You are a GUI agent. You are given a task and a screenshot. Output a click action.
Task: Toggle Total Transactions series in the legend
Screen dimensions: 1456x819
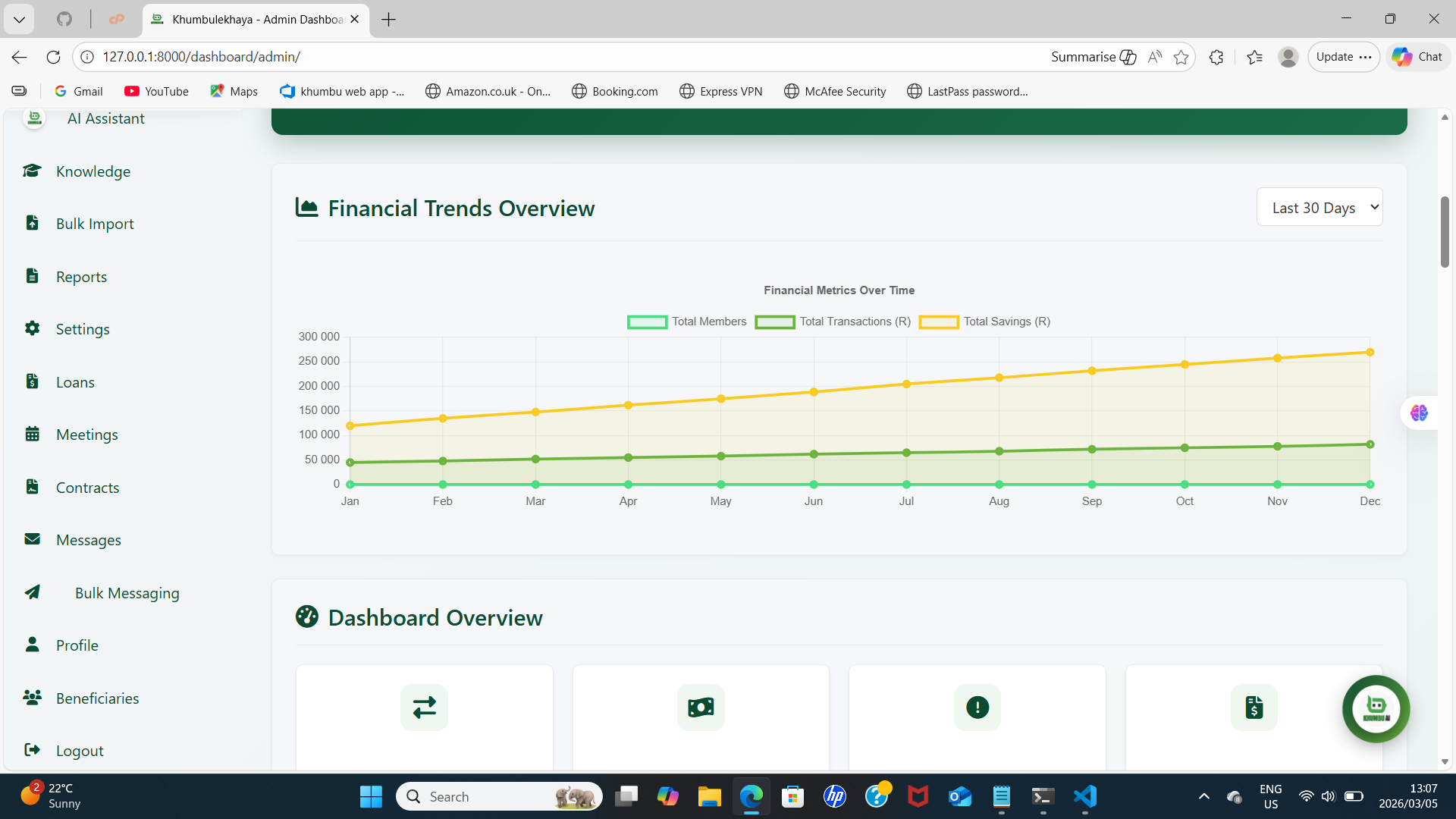coord(832,322)
